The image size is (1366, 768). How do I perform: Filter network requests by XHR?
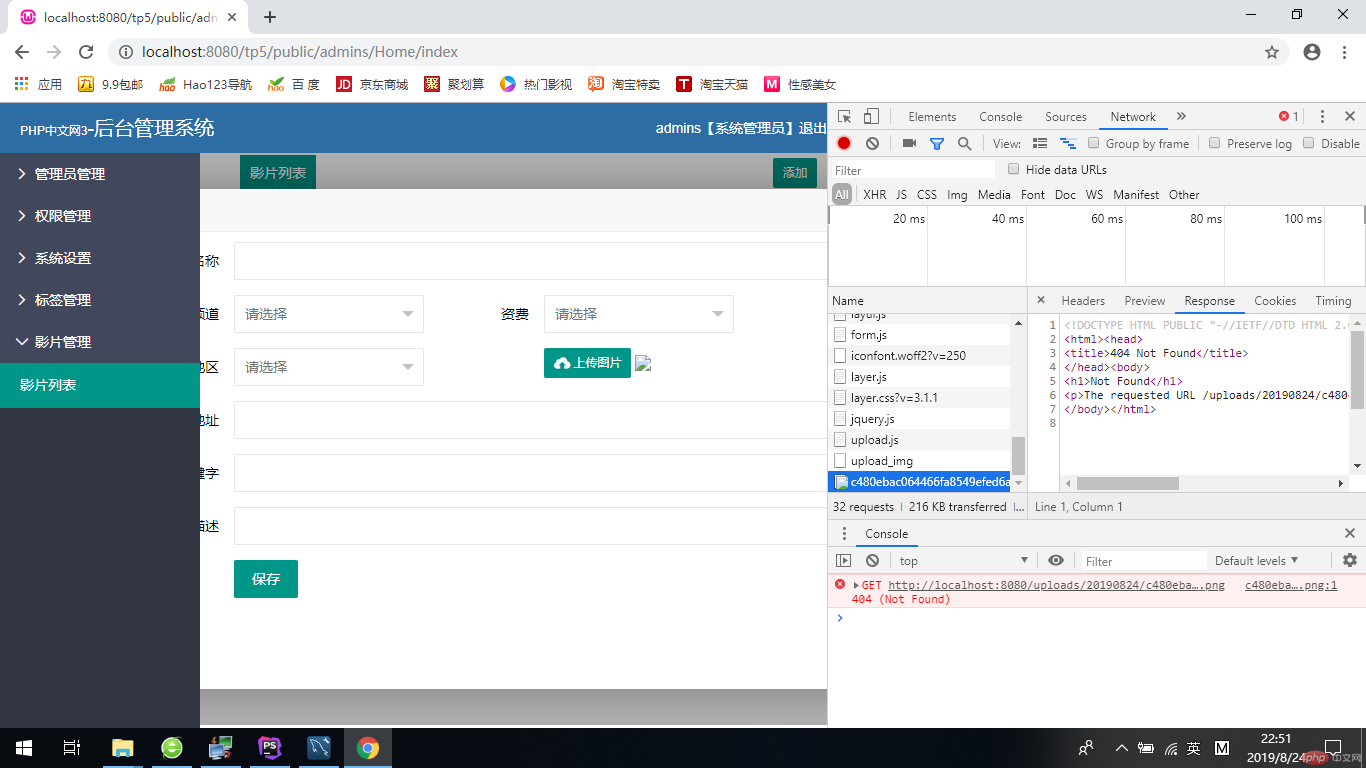click(874, 195)
